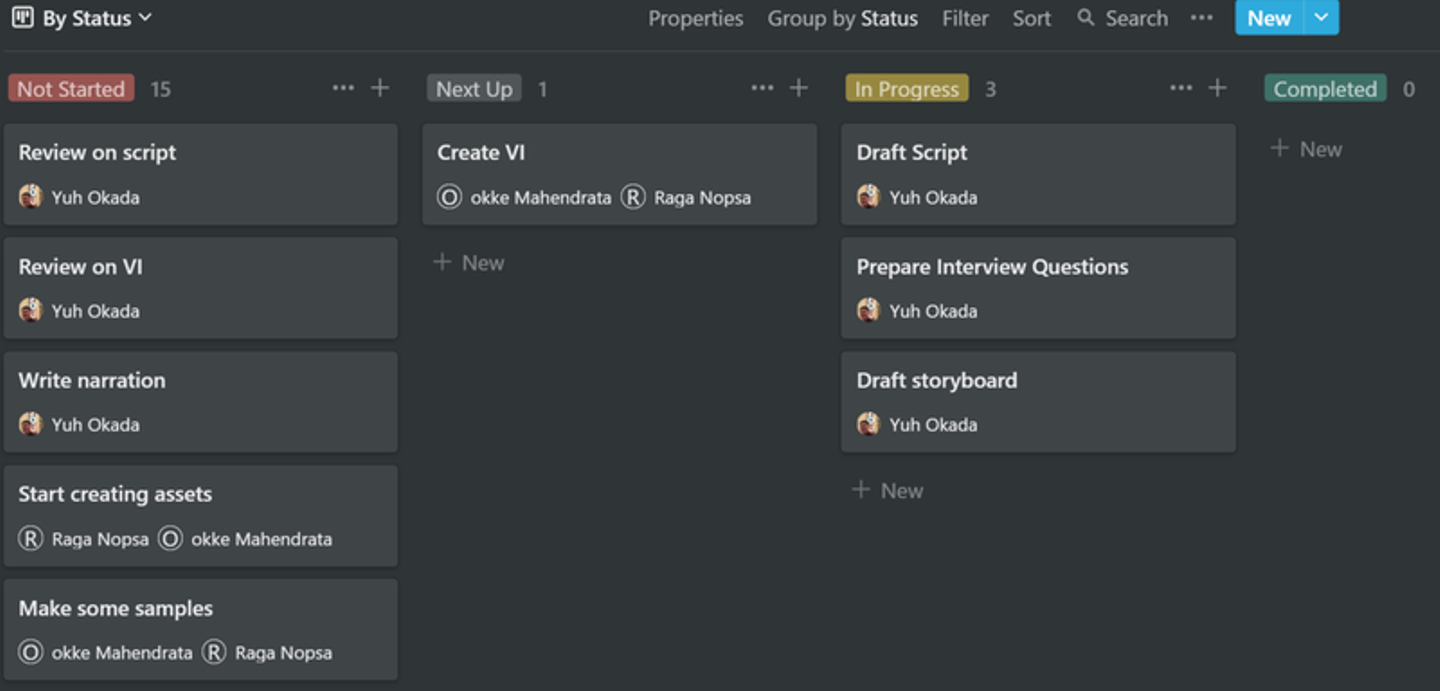Open the top toolbar three-dot menu

coord(1201,18)
